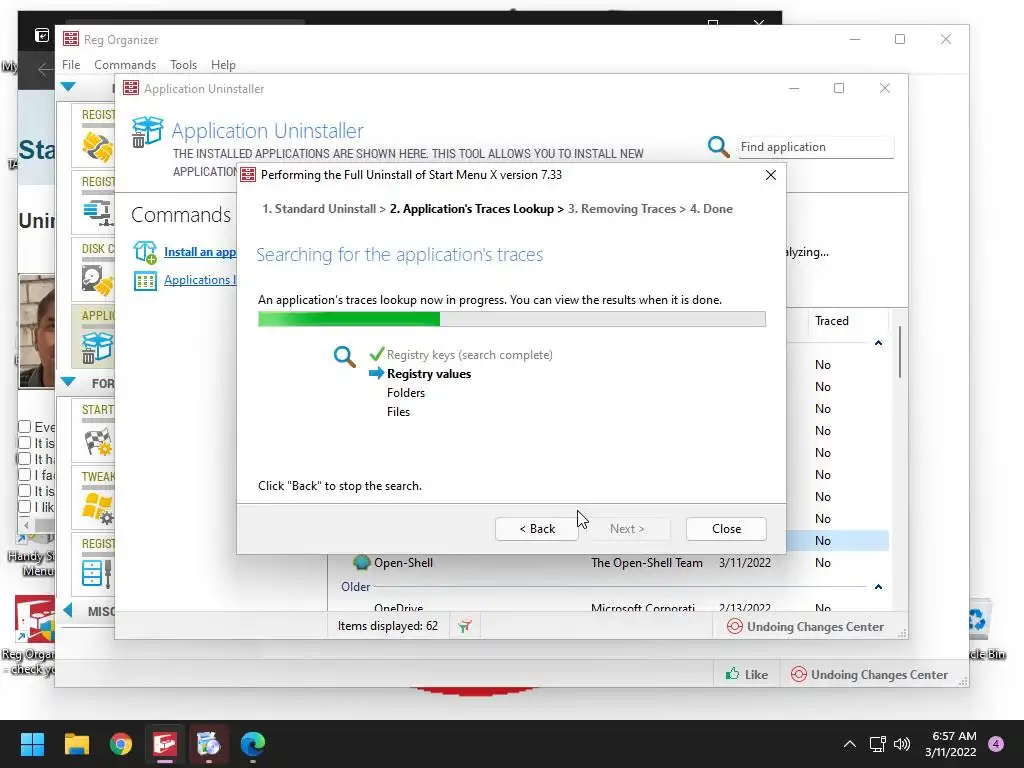Open the Commands menu

[125, 65]
